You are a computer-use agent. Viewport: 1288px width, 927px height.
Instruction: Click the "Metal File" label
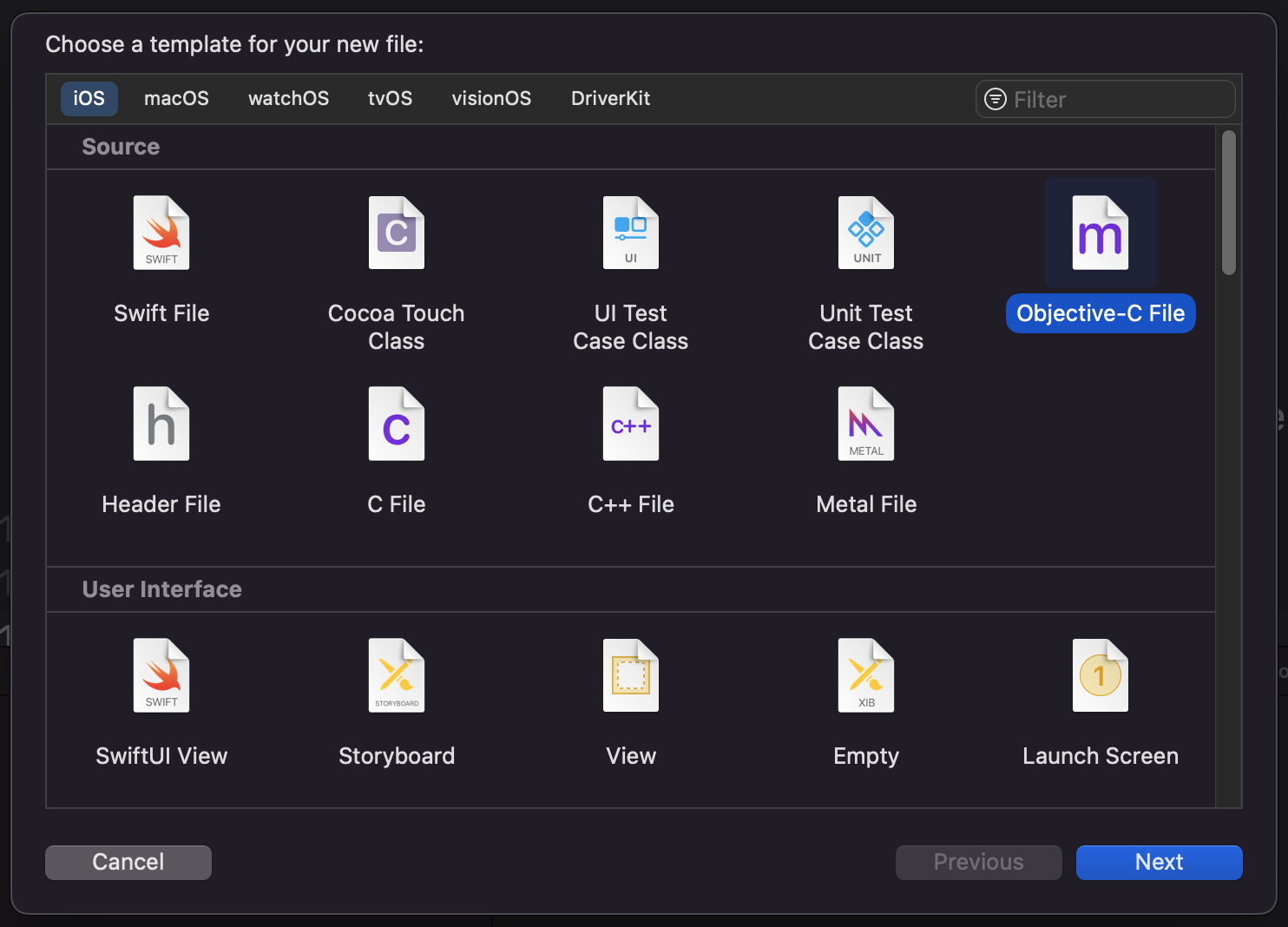tap(866, 504)
